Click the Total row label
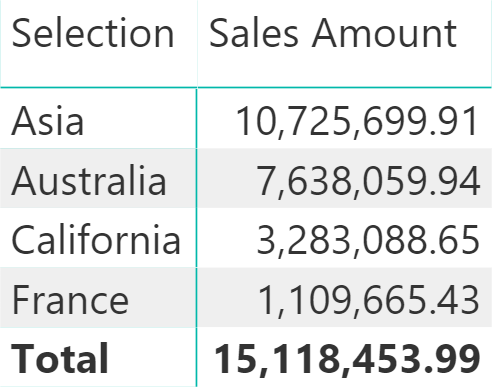 pos(60,358)
